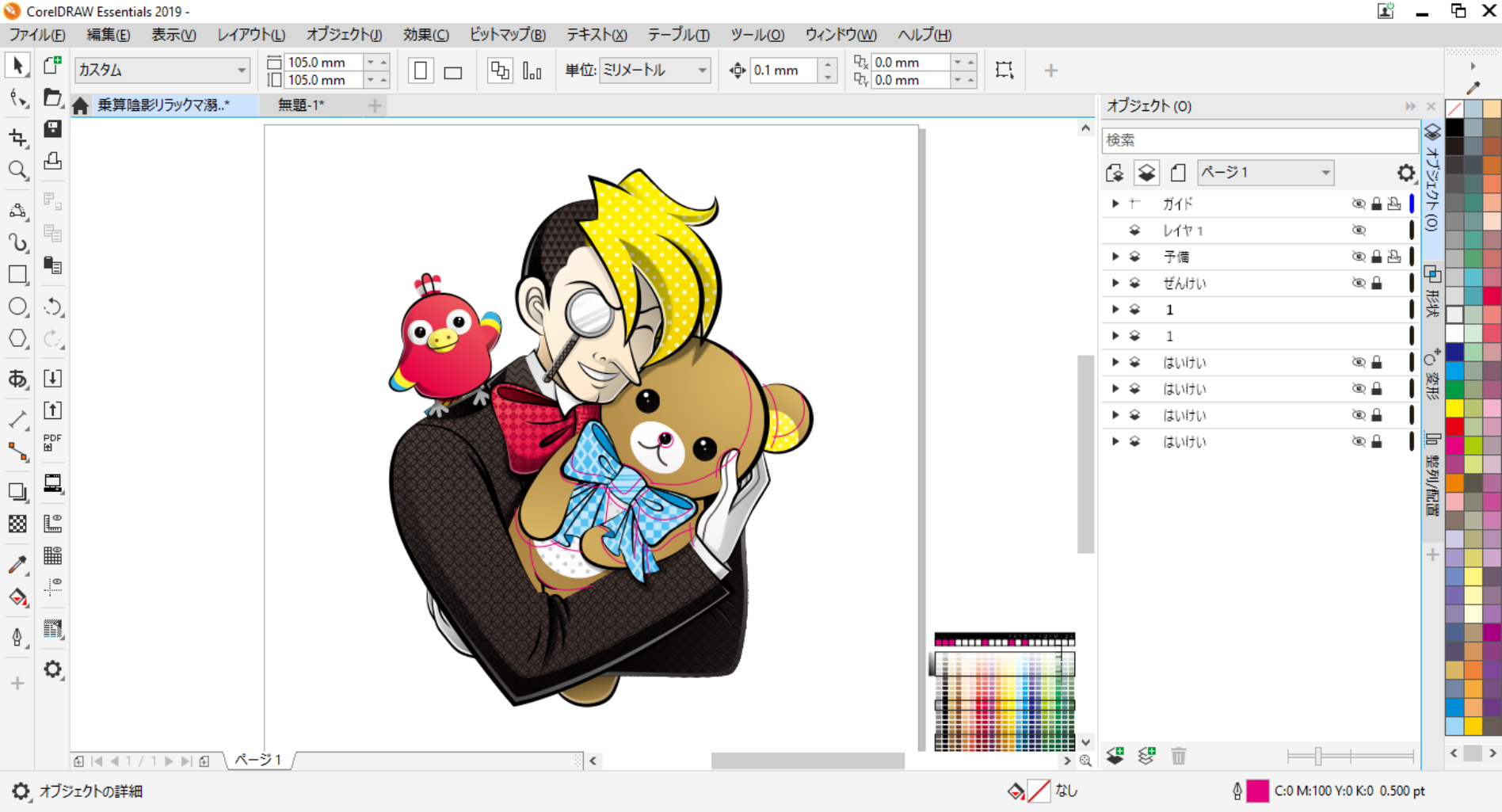The height and width of the screenshot is (812, 1502).
Task: Select the Eyedropper tool
Action: (17, 564)
